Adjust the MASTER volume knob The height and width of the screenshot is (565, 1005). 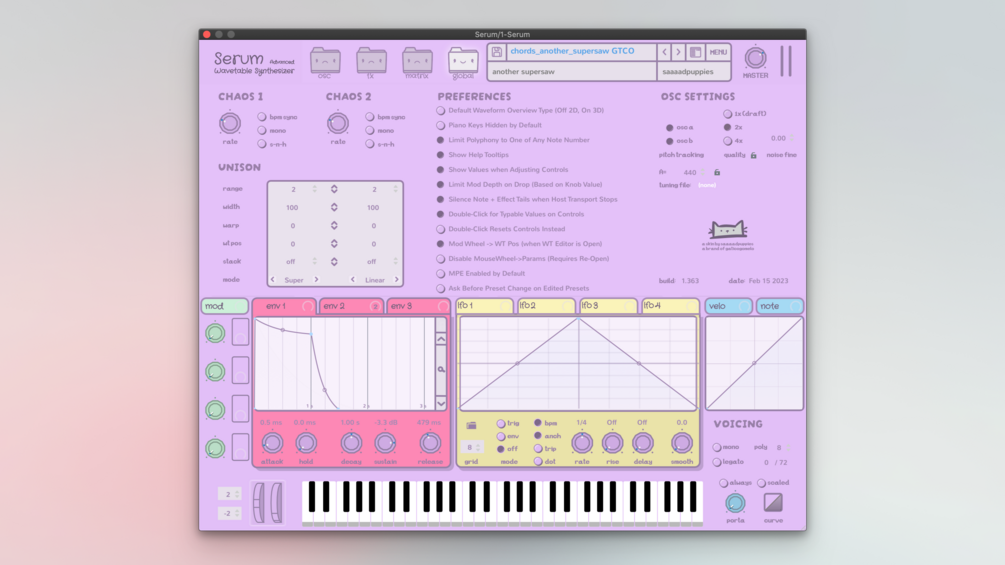755,58
